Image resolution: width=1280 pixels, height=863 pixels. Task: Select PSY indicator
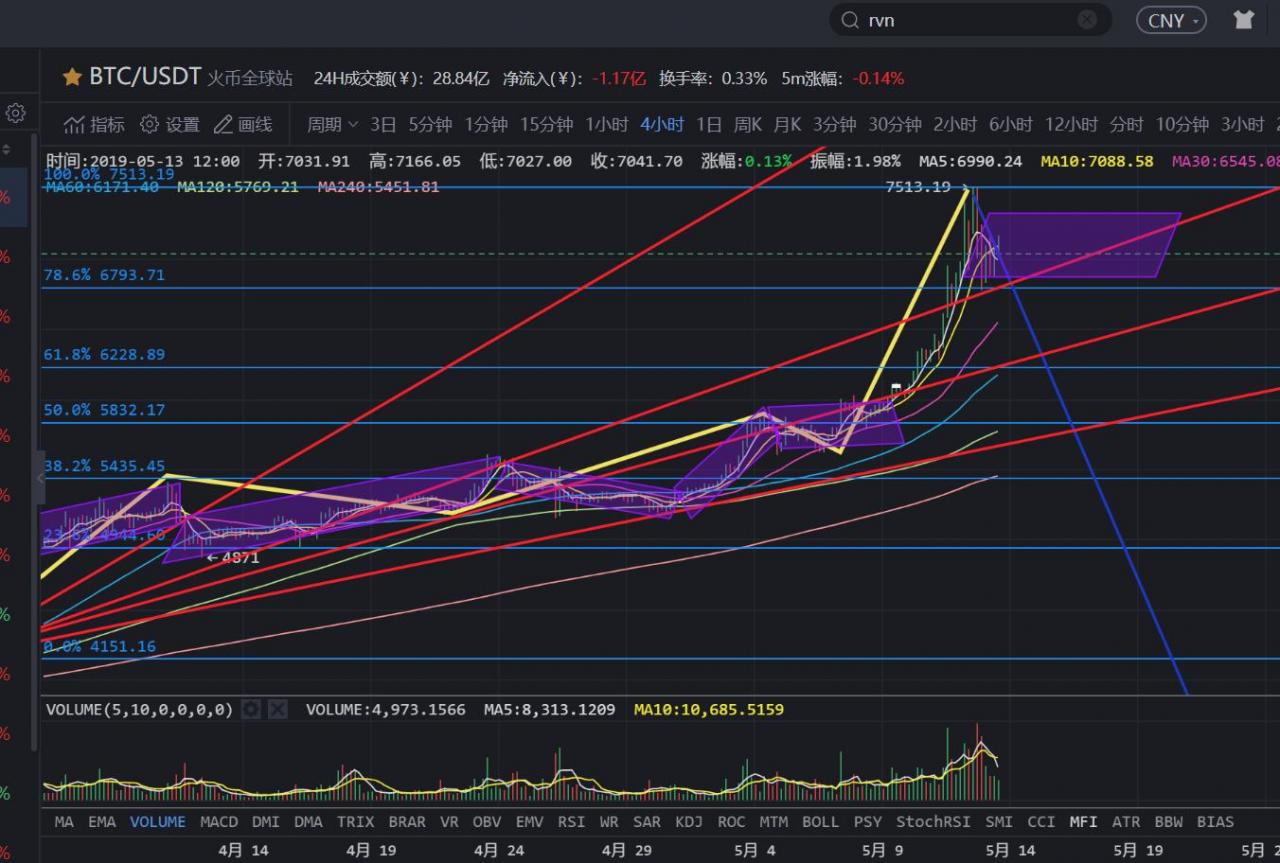coord(868,822)
